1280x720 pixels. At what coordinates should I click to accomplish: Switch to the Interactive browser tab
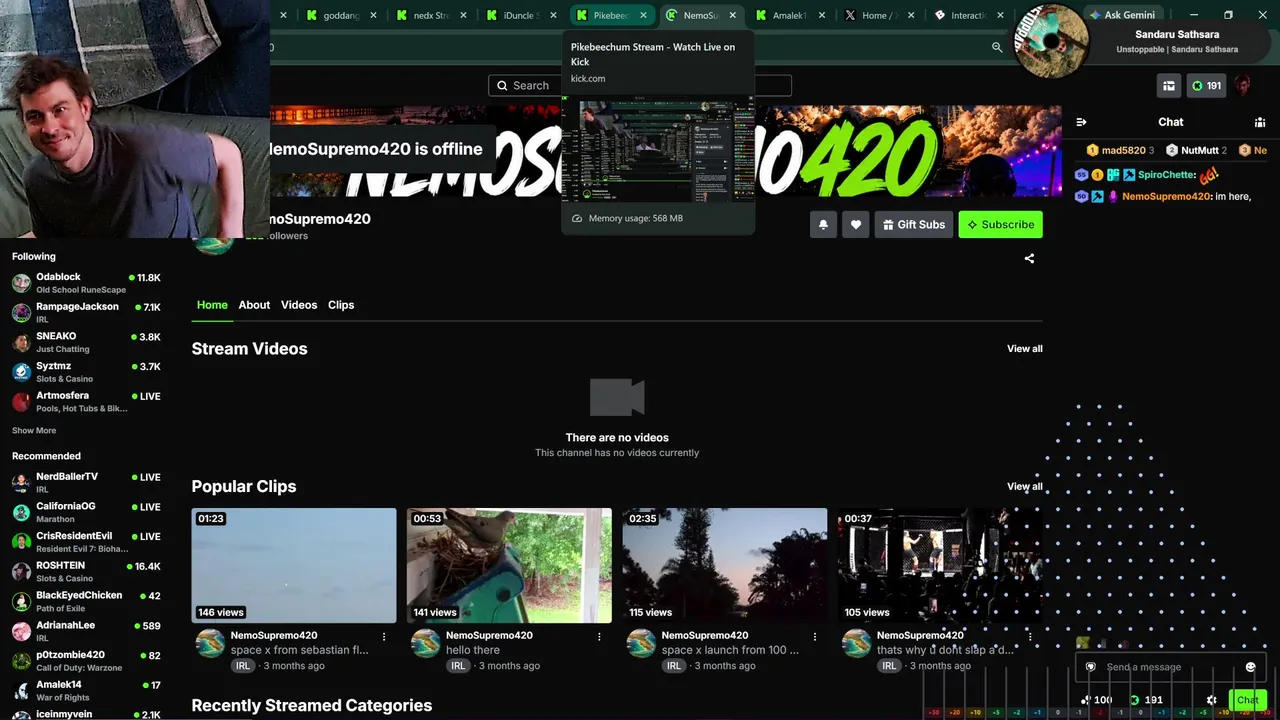[x=969, y=15]
